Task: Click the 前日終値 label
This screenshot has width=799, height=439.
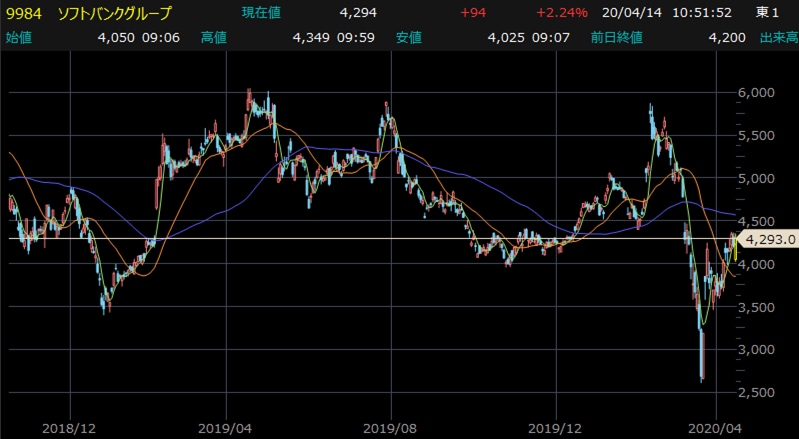Action: [617, 38]
